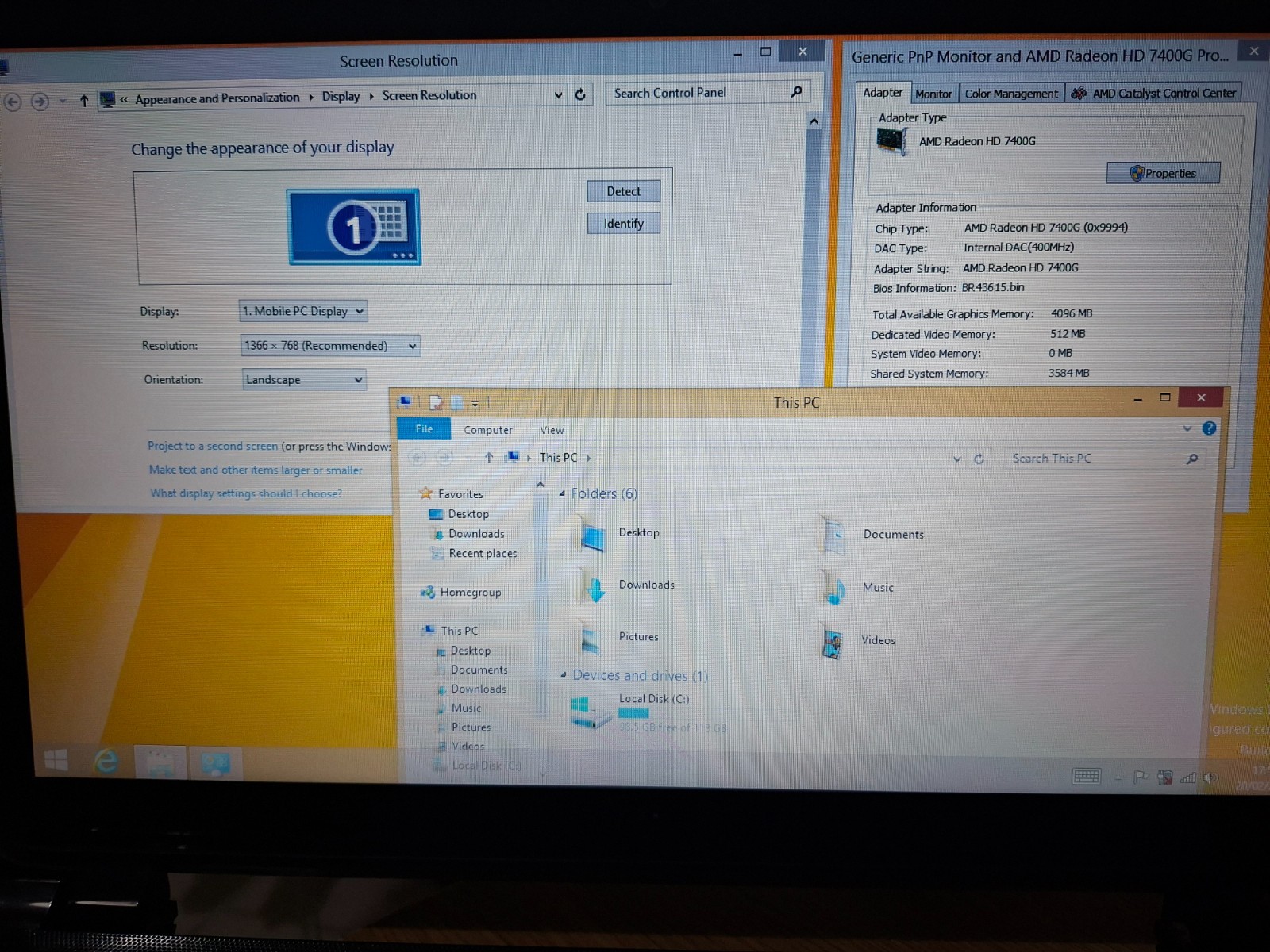Open Project to a second screen link

[x=213, y=446]
